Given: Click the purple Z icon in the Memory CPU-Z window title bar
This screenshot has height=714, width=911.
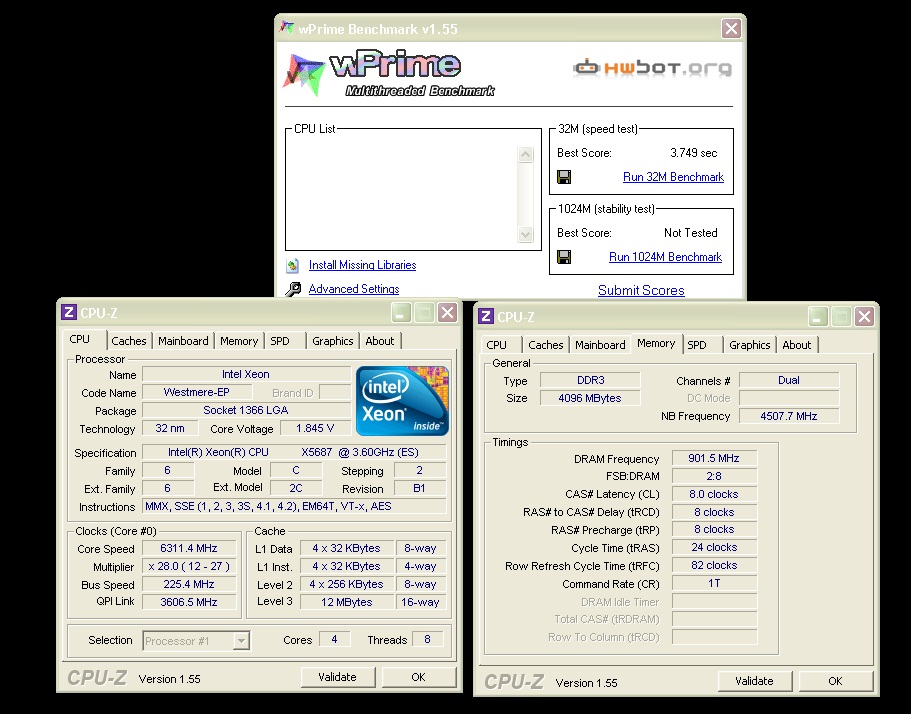Looking at the screenshot, I should tap(486, 317).
